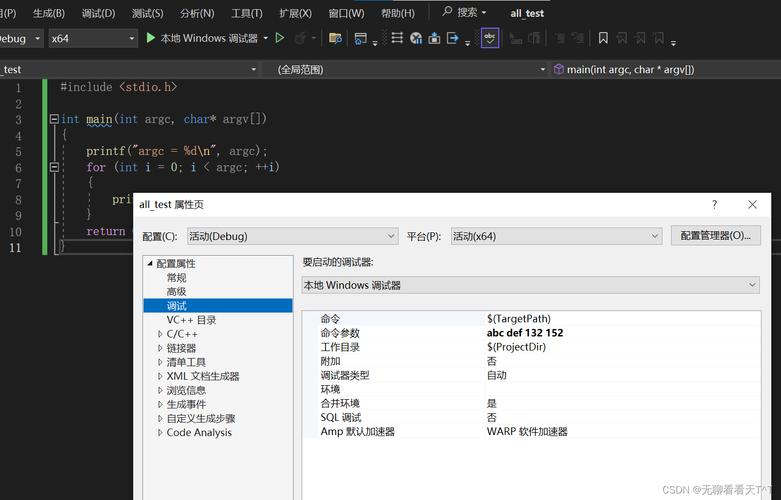Click the 配置管理器(O)... button
This screenshot has height=500, width=781.
714,236
